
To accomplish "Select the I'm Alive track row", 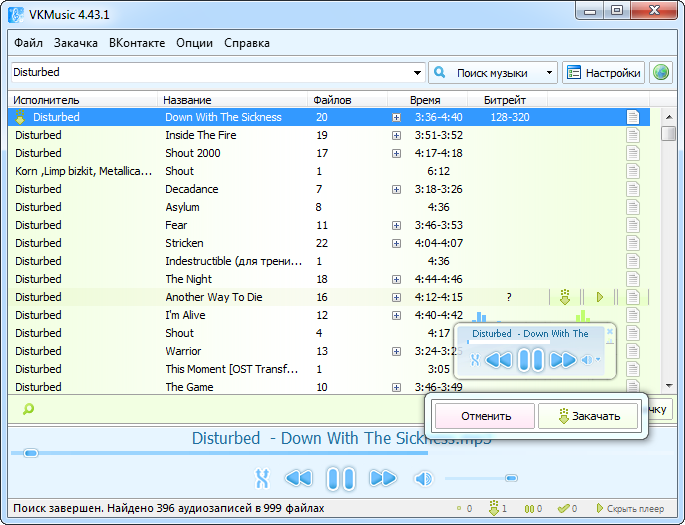I will 329,315.
